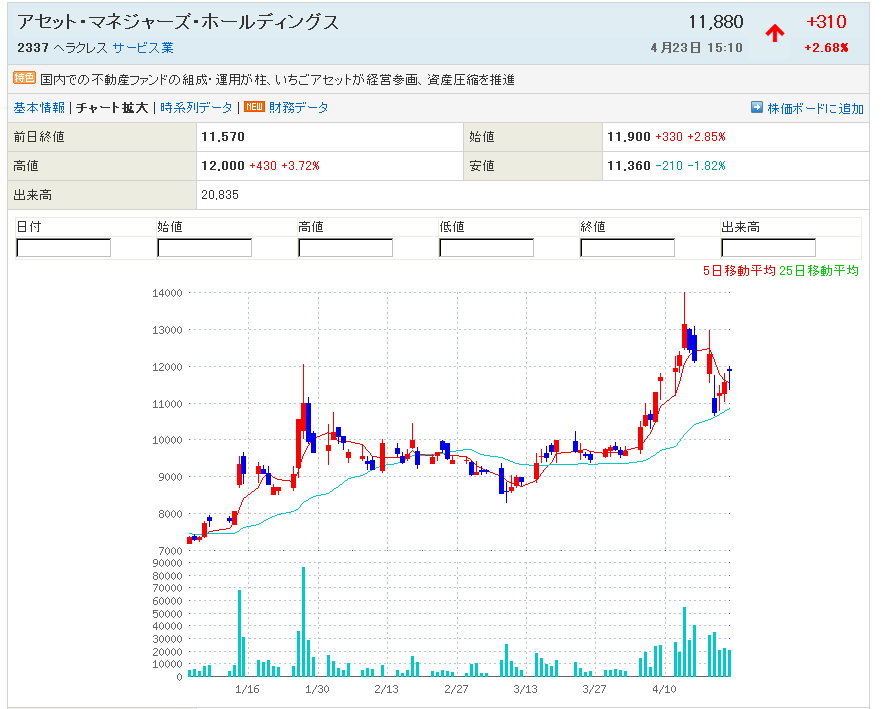Click the 14000 price axis label

click(167, 293)
